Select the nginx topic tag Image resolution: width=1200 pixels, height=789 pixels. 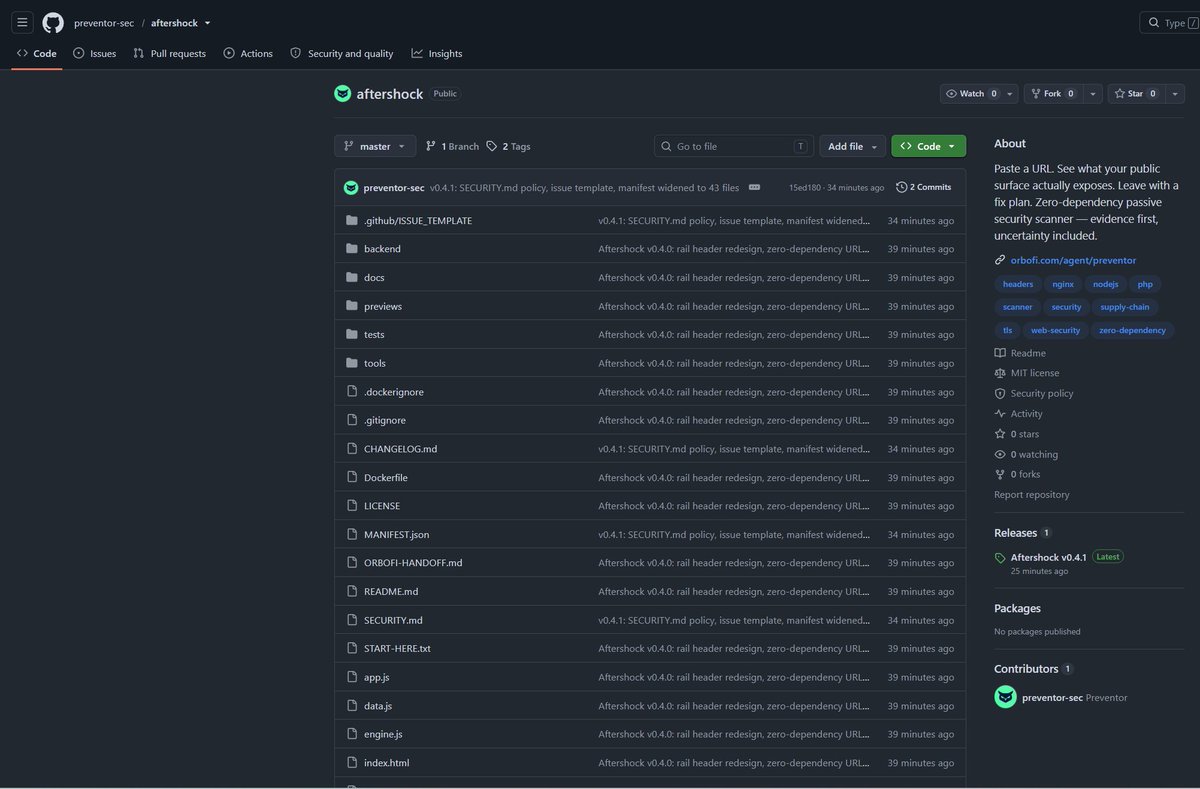[x=1062, y=284]
